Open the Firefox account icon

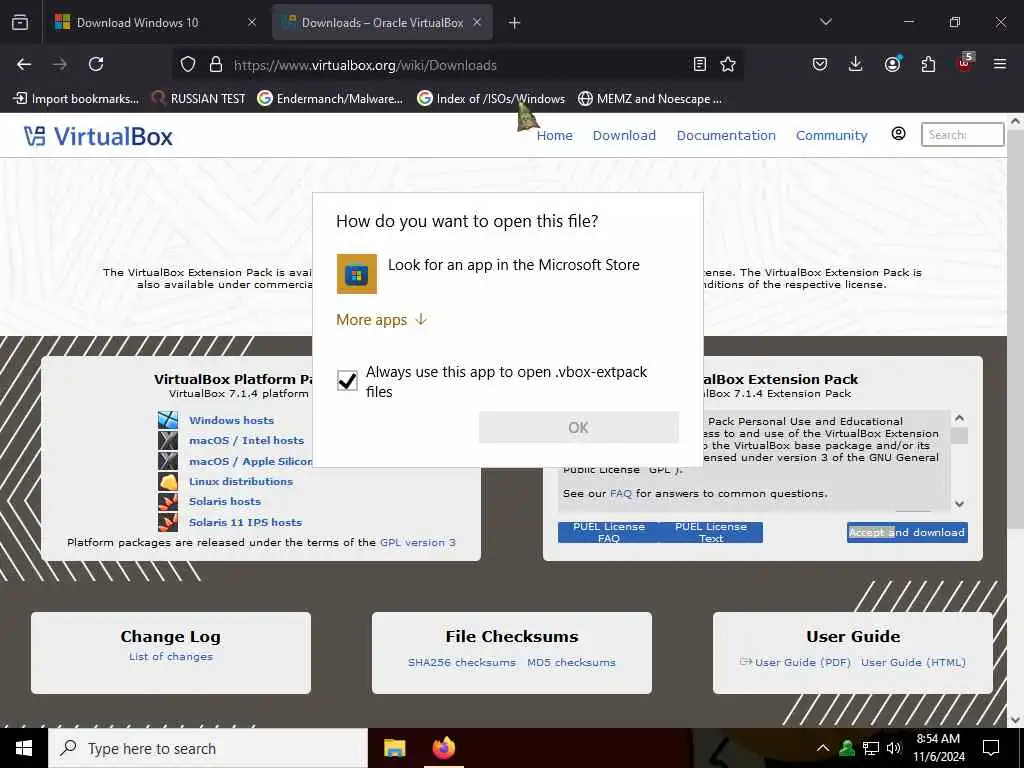[892, 64]
